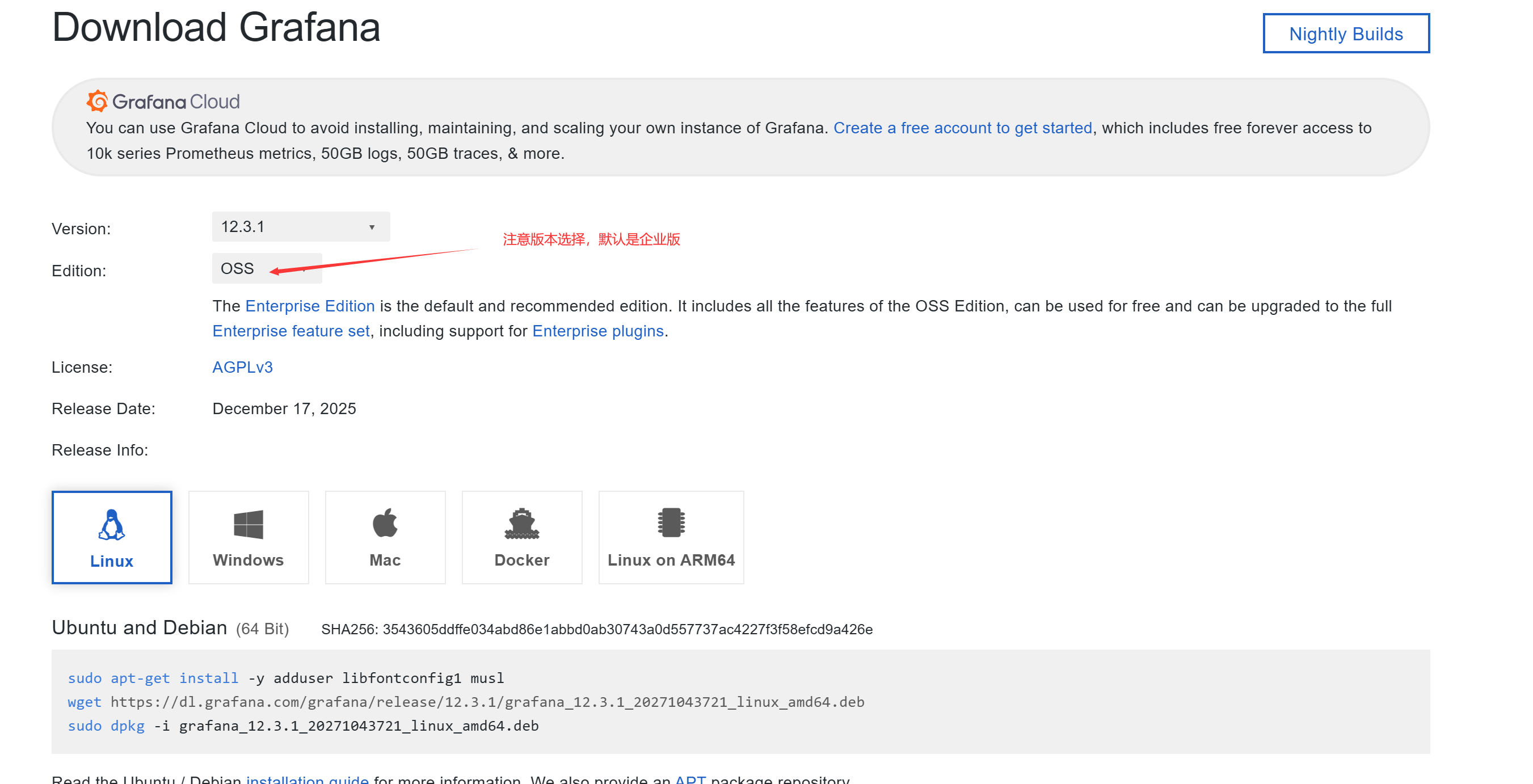Click the Grafana Cloud logo
Image resolution: width=1533 pixels, height=784 pixels.
coord(163,102)
